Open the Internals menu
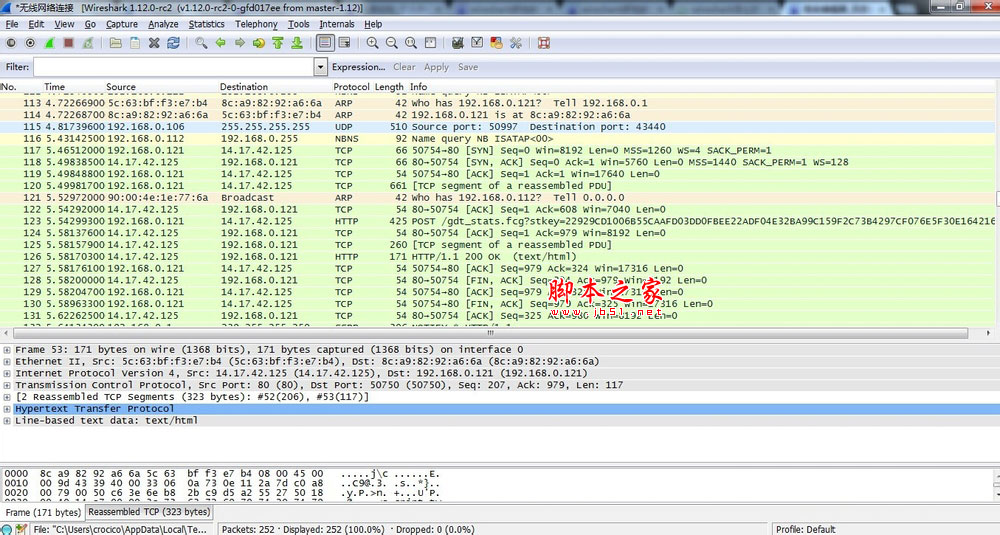The height and width of the screenshot is (535, 1000). (337, 24)
